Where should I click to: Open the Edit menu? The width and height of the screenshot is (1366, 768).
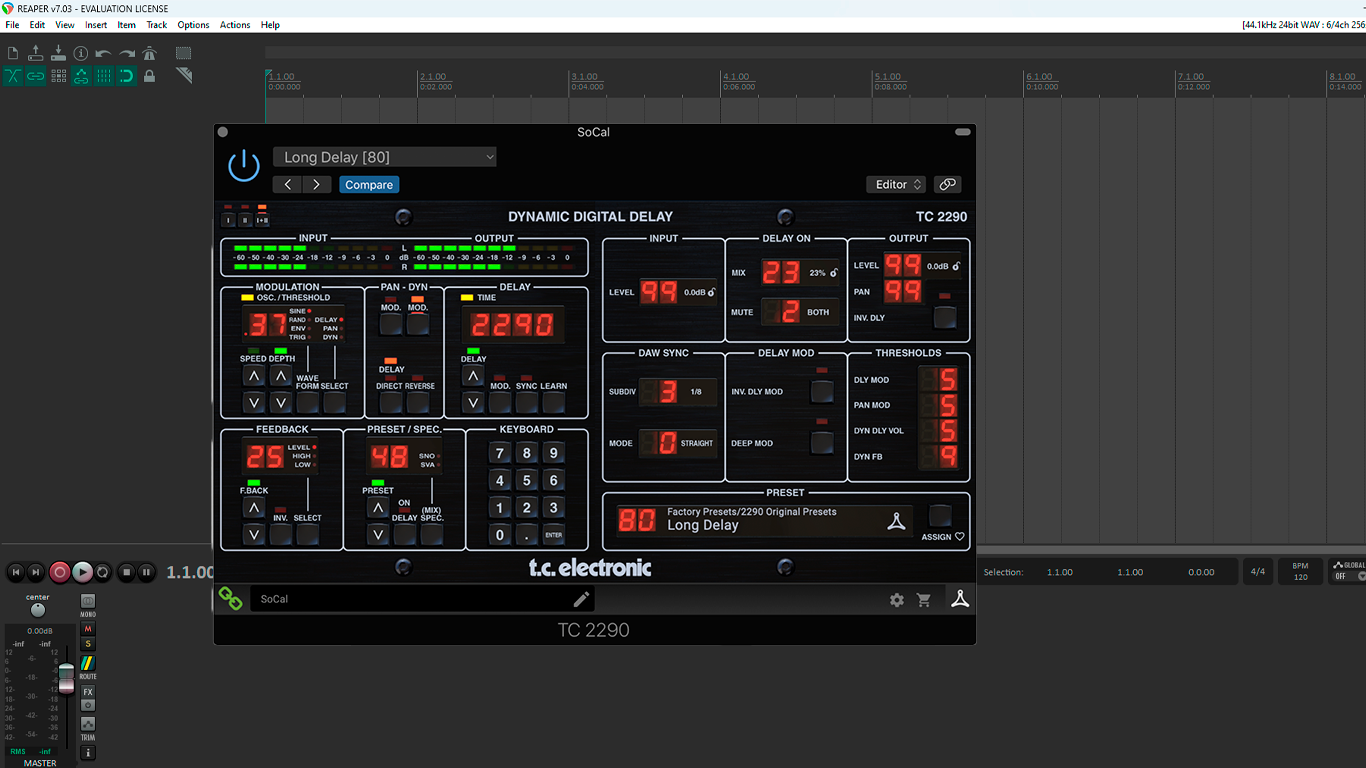pos(37,25)
